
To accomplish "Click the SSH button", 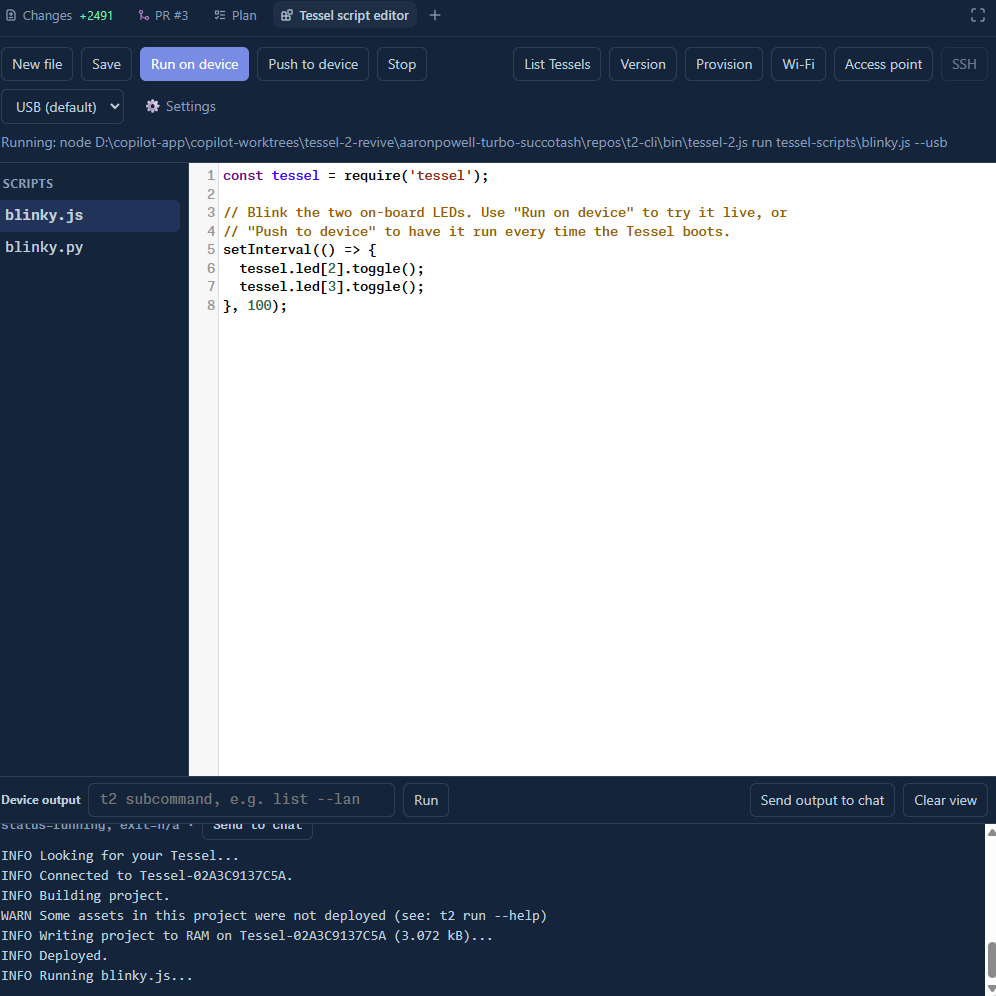I will [x=964, y=64].
